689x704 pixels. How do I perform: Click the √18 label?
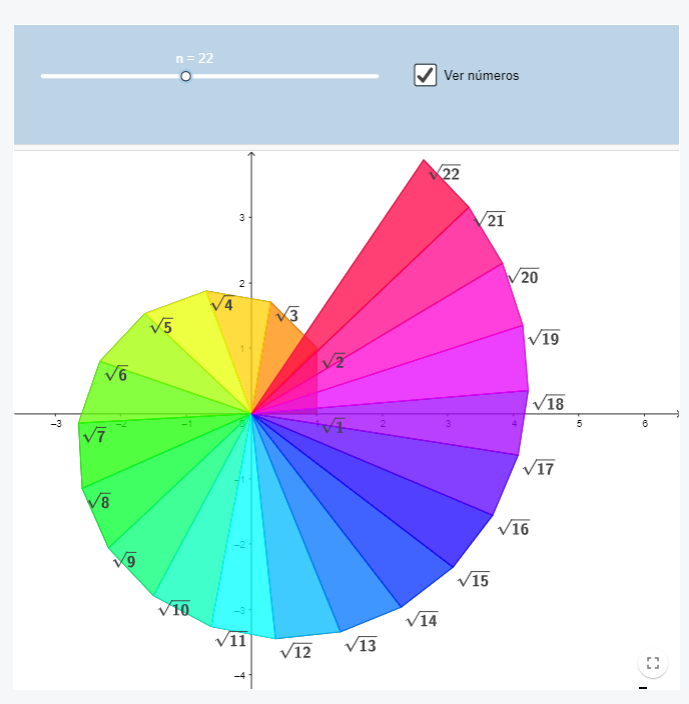[x=549, y=403]
